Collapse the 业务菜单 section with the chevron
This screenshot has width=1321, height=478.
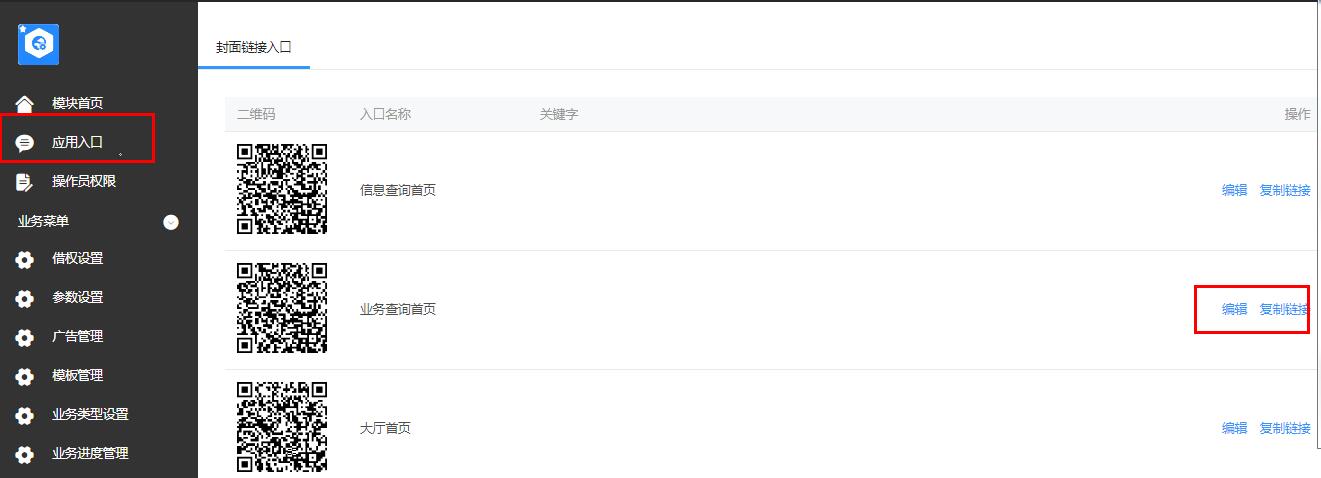point(171,222)
